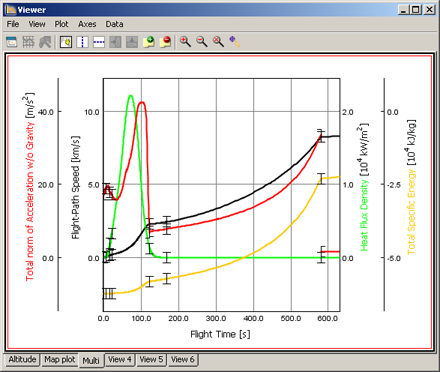440x372 pixels.
Task: Click the reset zoom magnifier icon
Action: (218, 42)
